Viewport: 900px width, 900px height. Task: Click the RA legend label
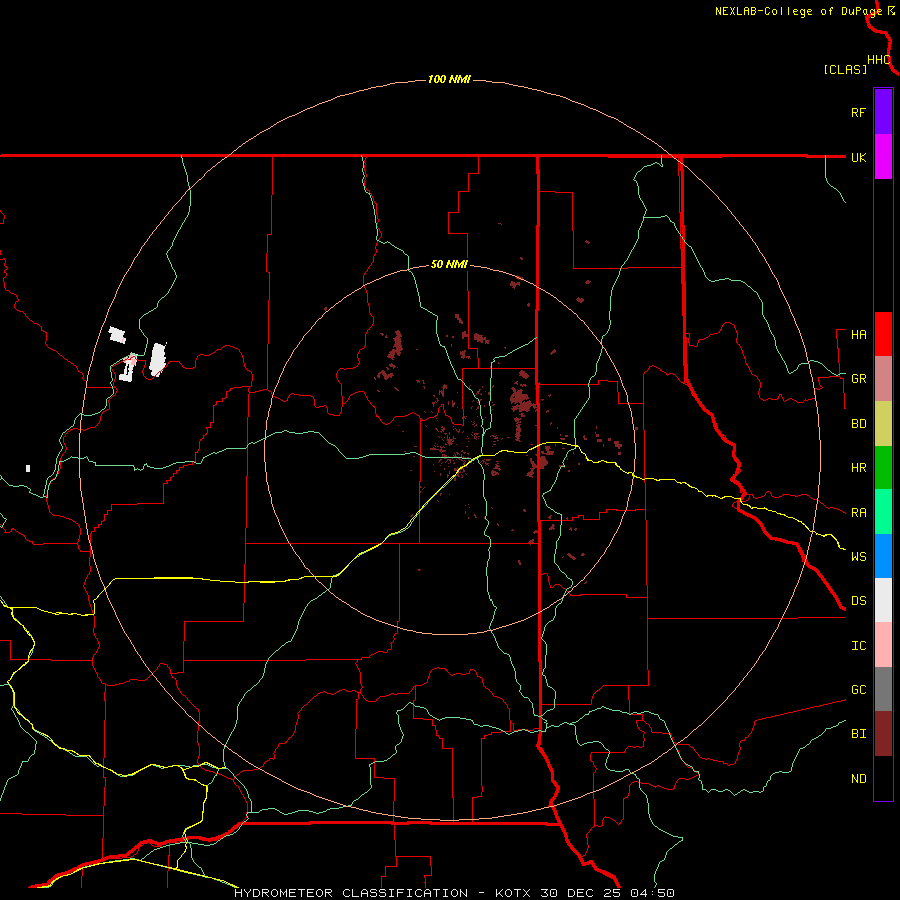click(x=858, y=513)
